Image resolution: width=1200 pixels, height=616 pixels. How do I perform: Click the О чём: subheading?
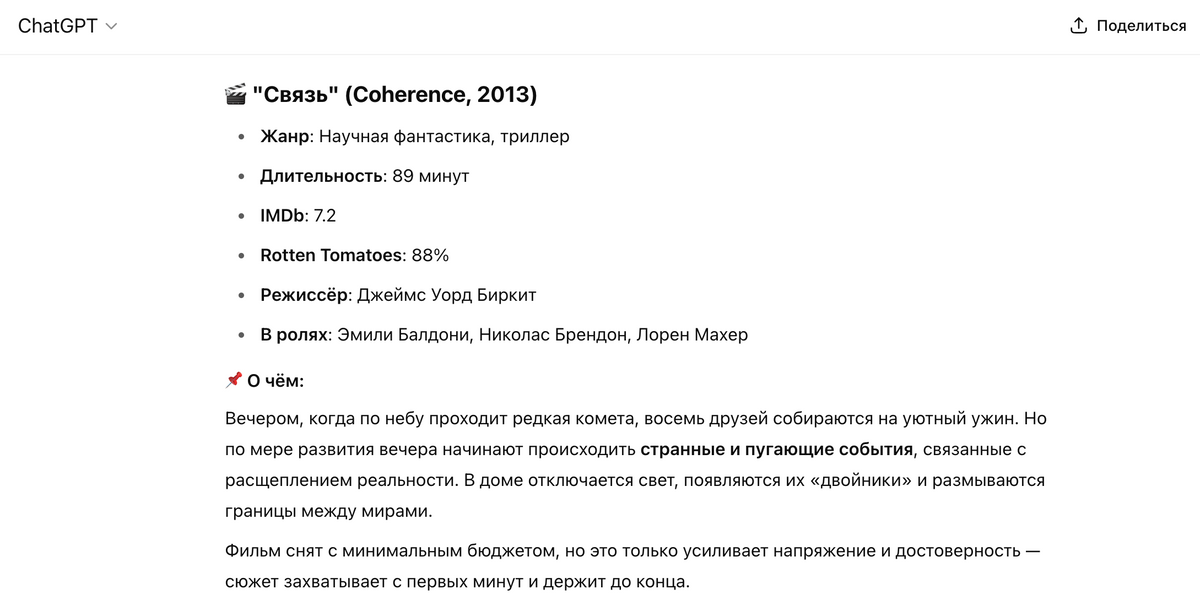275,381
